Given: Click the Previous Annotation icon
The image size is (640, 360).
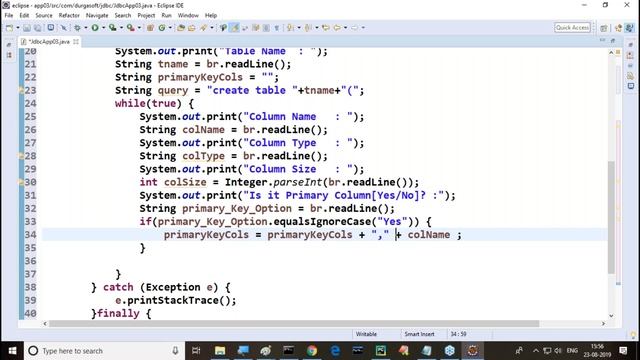Looking at the screenshot, I should tap(308, 28).
